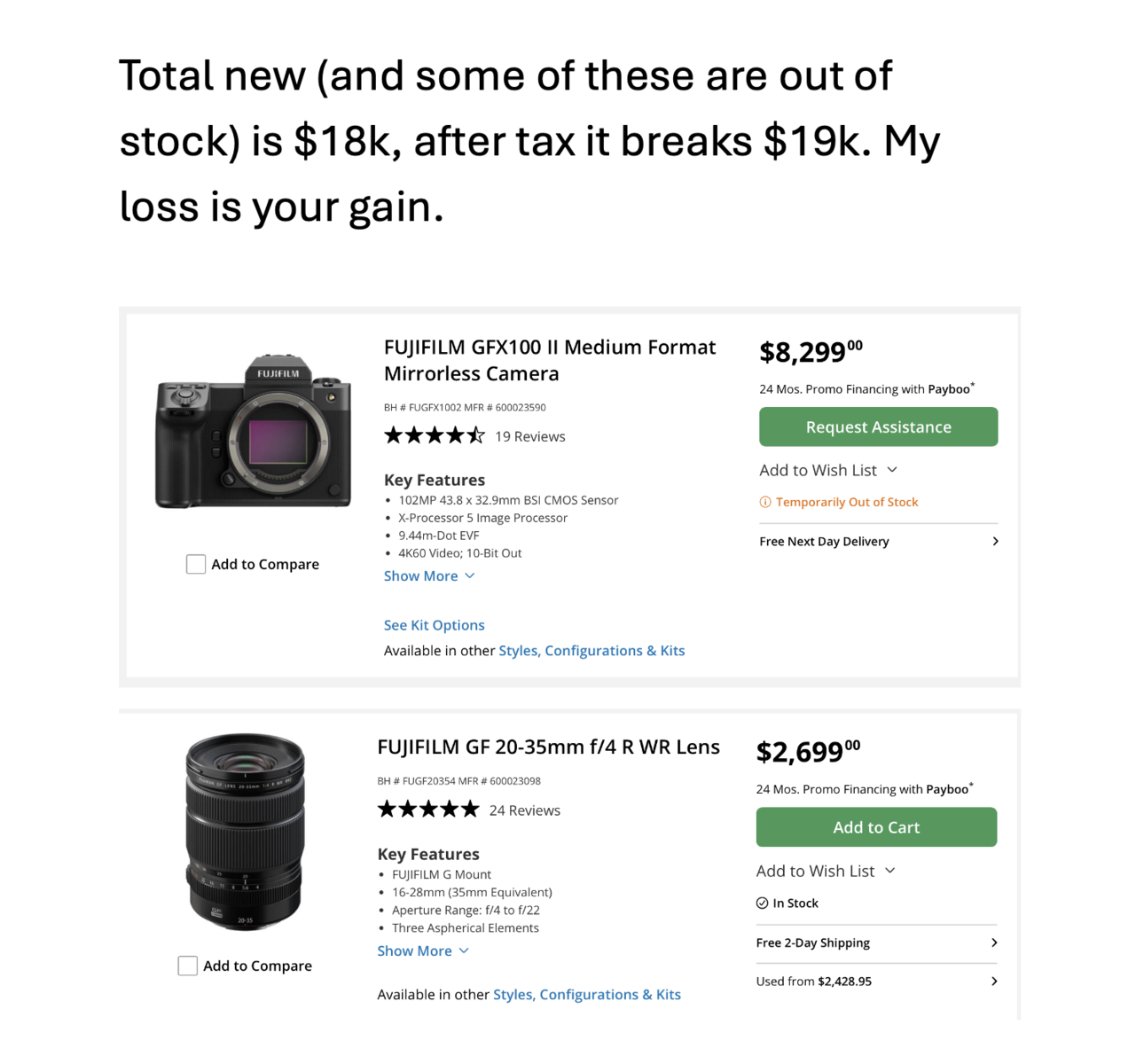This screenshot has width=1136, height=1064.
Task: Open the Used from $2,428.95 arrow
Action: 994,982
